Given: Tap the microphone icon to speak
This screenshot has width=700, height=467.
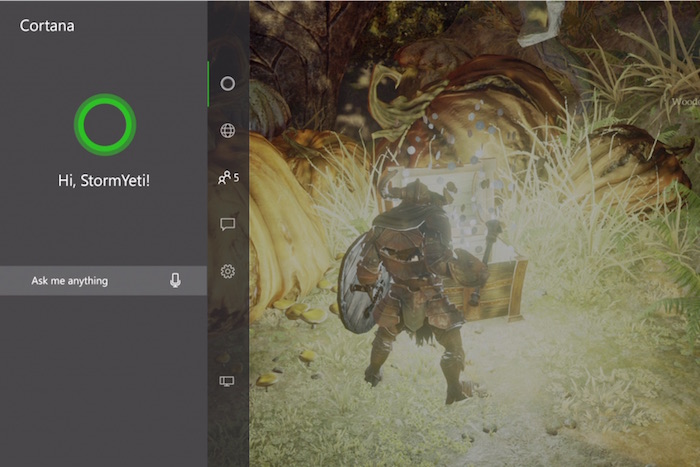Looking at the screenshot, I should 175,281.
